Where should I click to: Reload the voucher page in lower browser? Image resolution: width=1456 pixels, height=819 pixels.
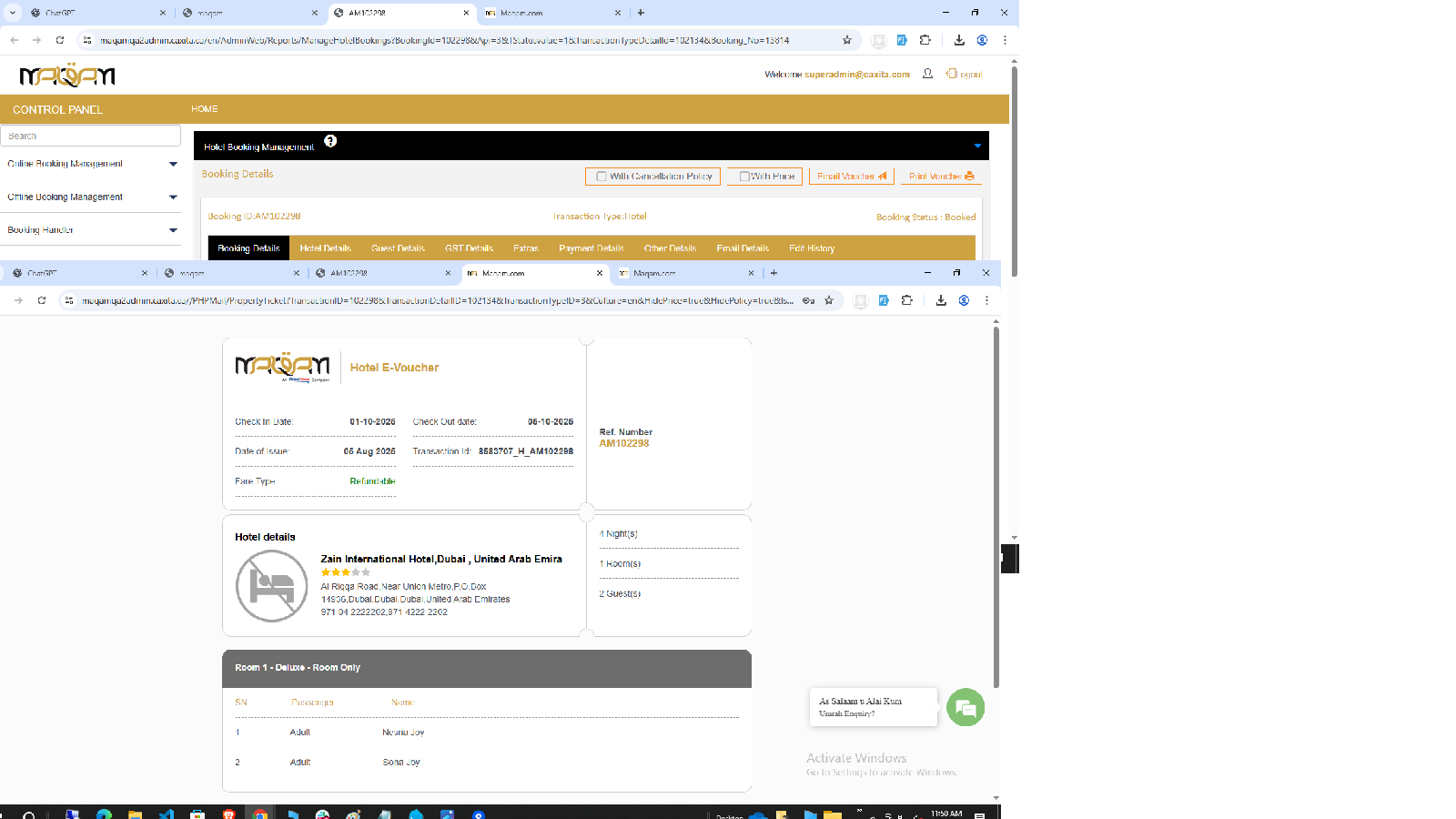coord(42,300)
